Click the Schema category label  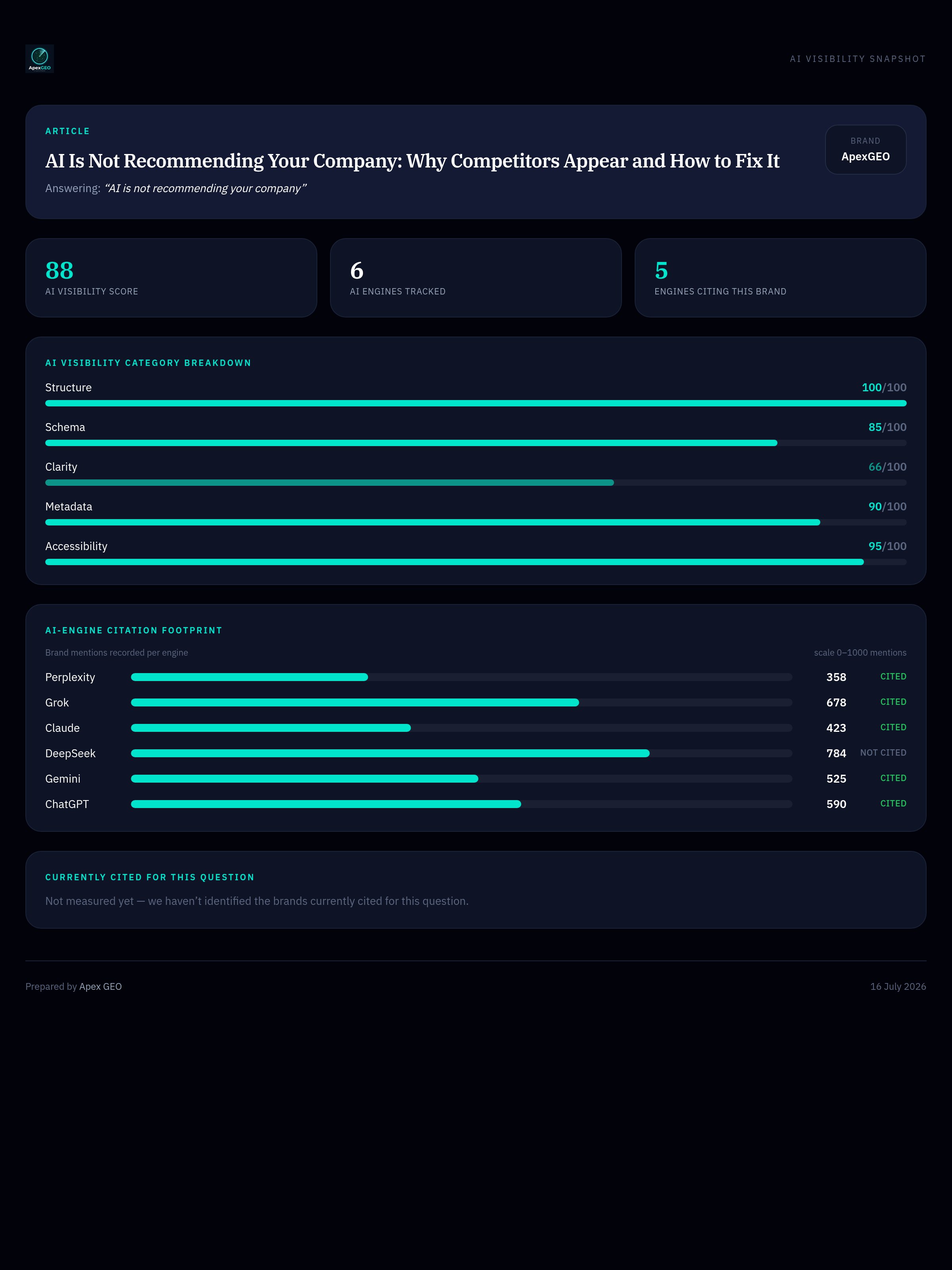65,427
